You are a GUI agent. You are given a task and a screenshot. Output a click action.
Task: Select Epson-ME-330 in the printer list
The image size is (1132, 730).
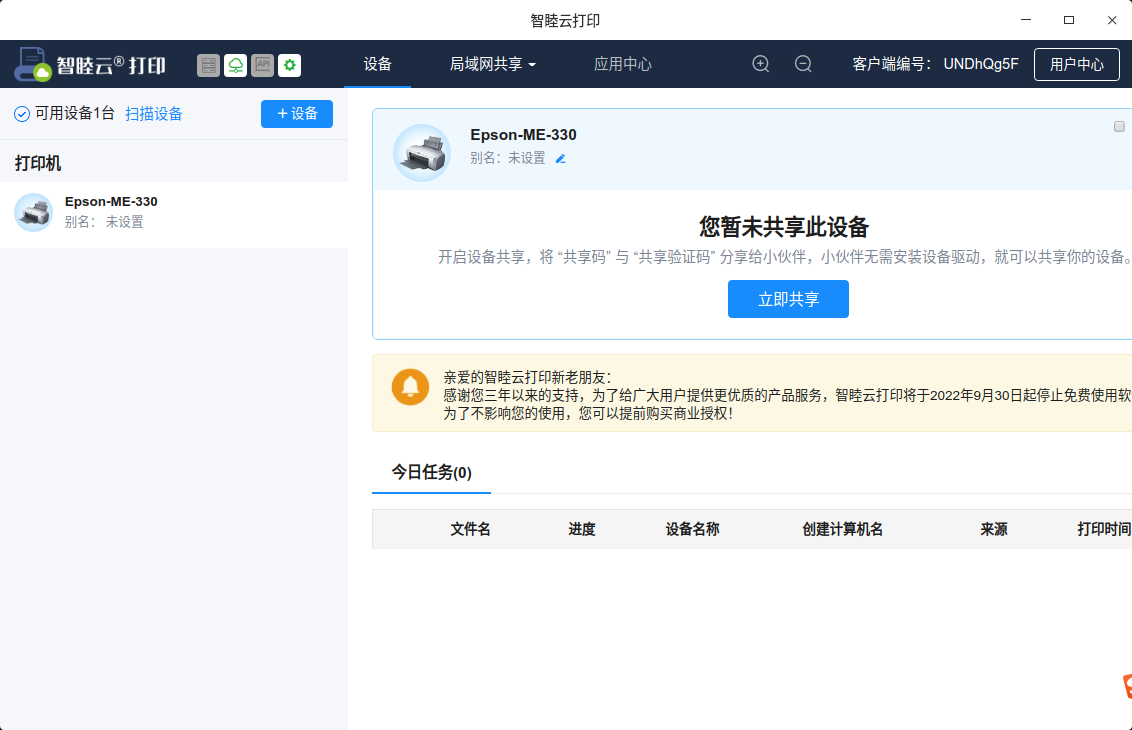coord(110,212)
